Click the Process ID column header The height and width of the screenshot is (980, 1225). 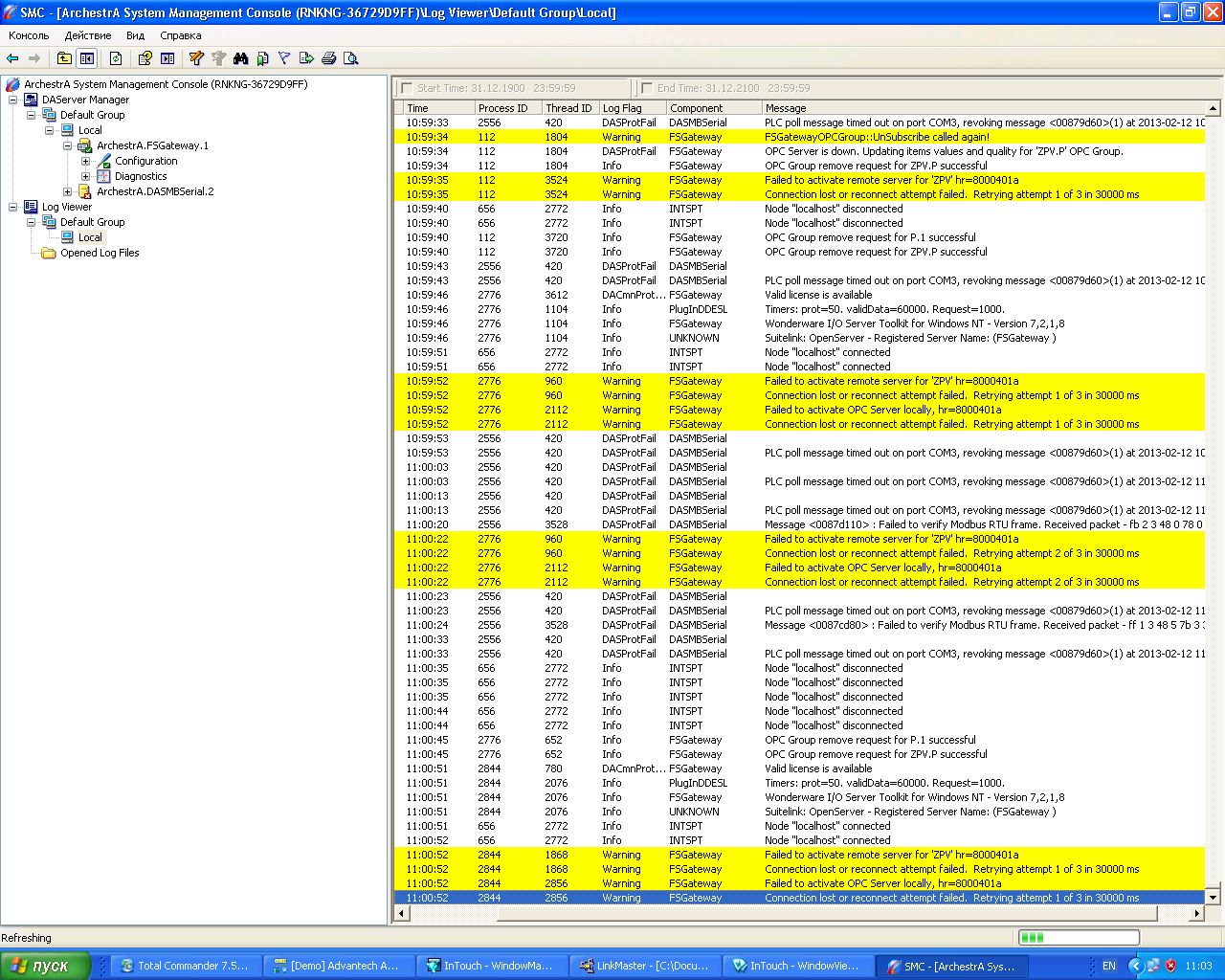tap(503, 108)
